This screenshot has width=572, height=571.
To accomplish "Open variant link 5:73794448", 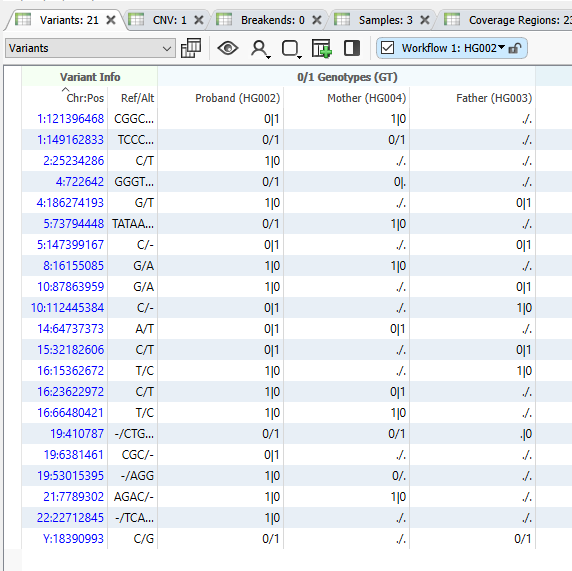I will [x=73, y=224].
